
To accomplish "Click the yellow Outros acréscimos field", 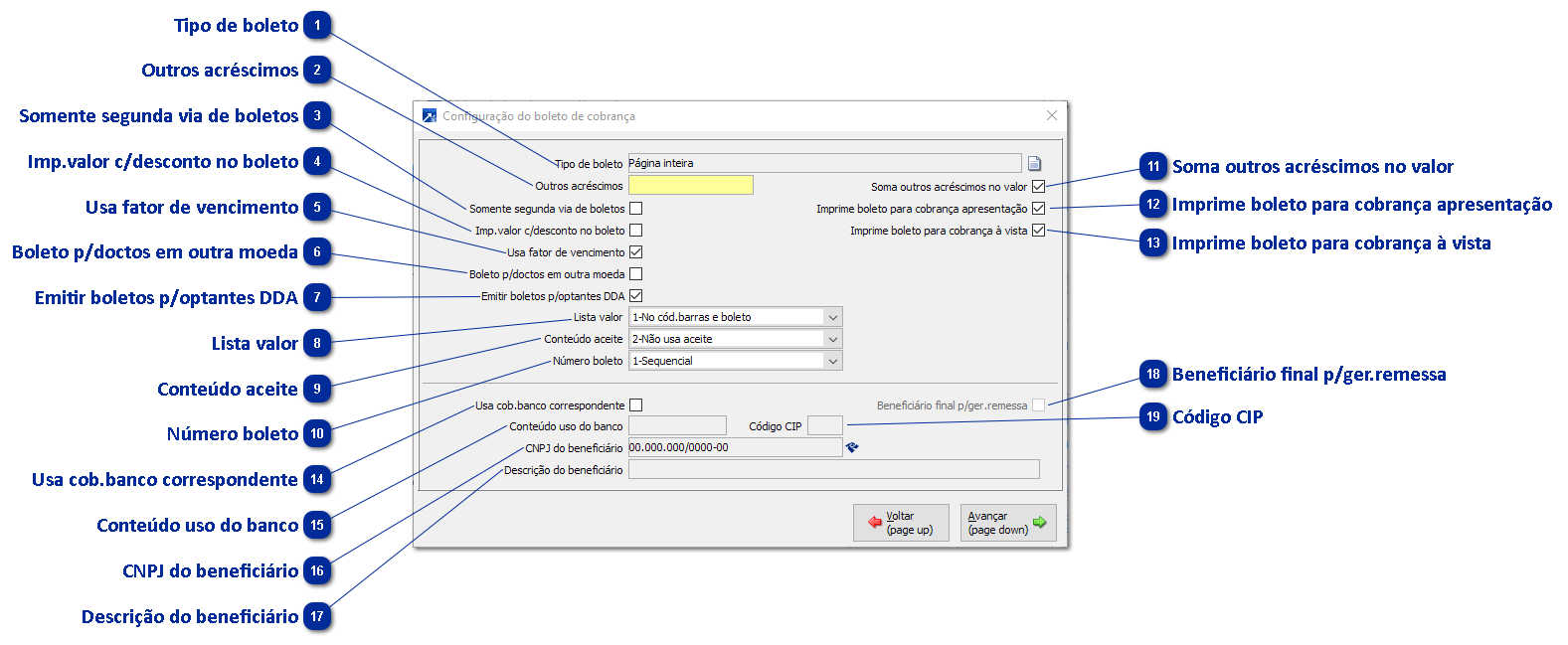I will point(691,185).
